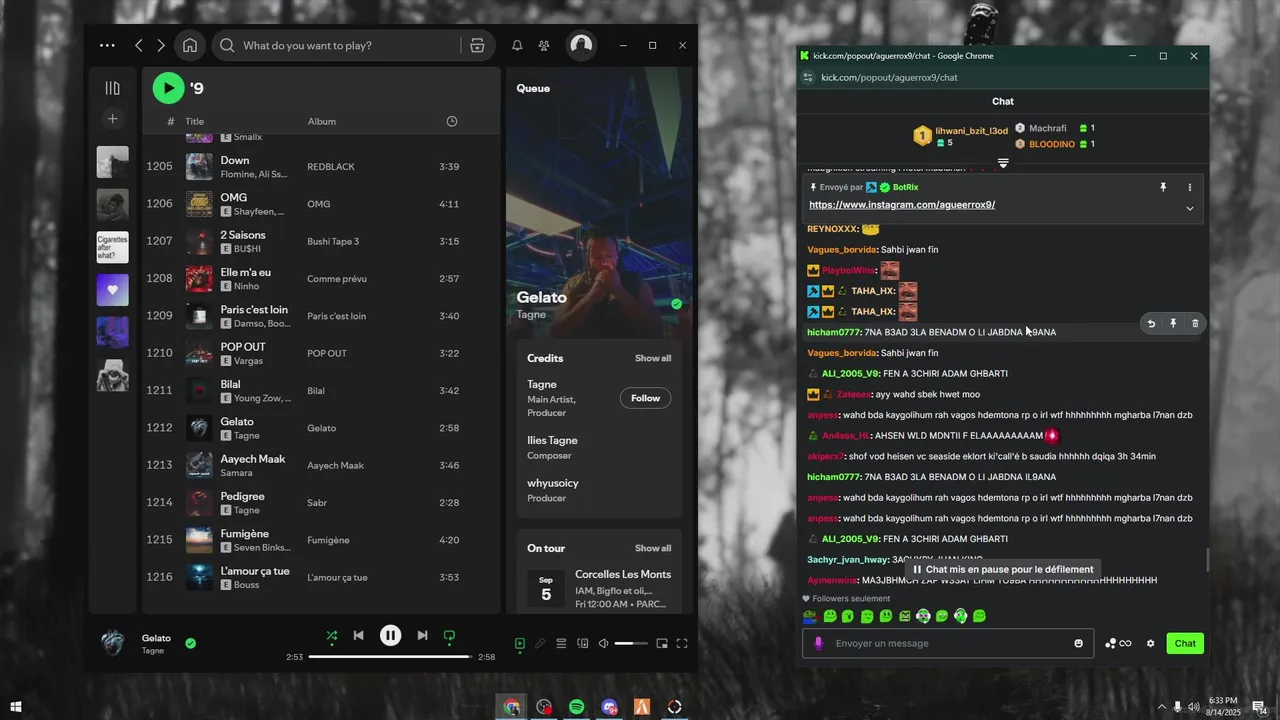The image size is (1280, 720).
Task: Click the duration clock column header
Action: (x=452, y=121)
